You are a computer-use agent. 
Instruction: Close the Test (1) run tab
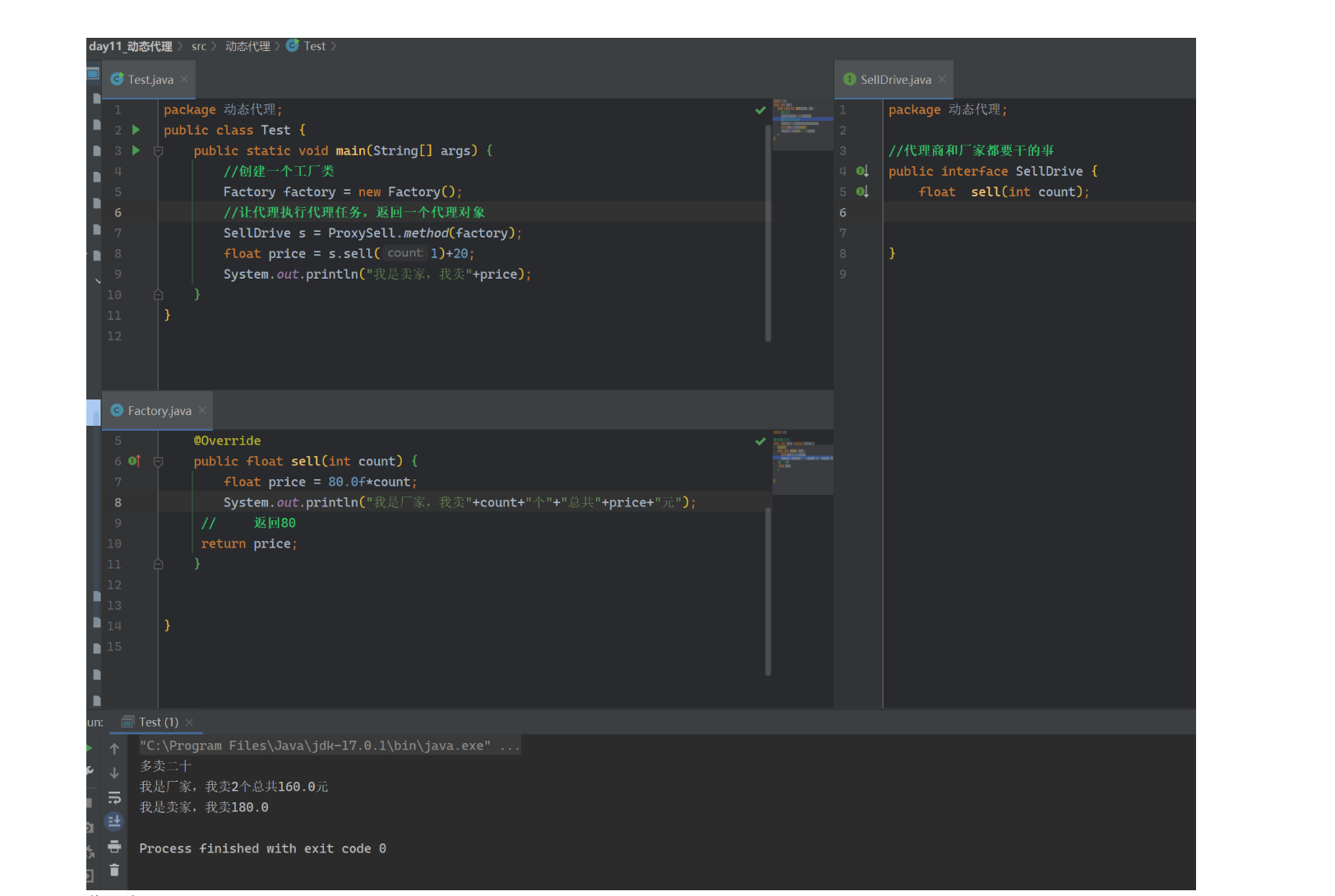(x=189, y=723)
